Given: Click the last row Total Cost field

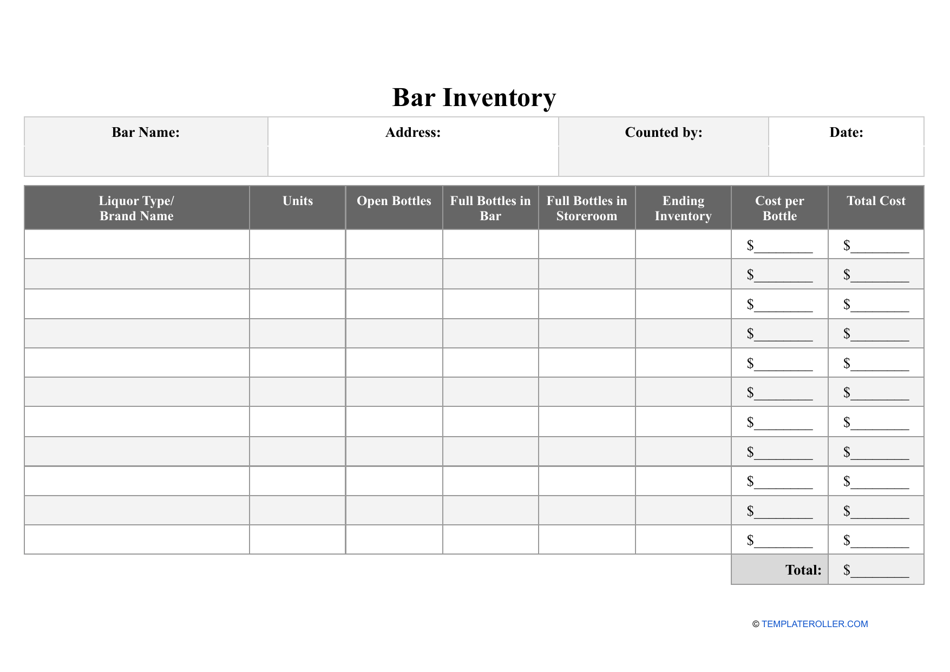Looking at the screenshot, I should coord(880,541).
